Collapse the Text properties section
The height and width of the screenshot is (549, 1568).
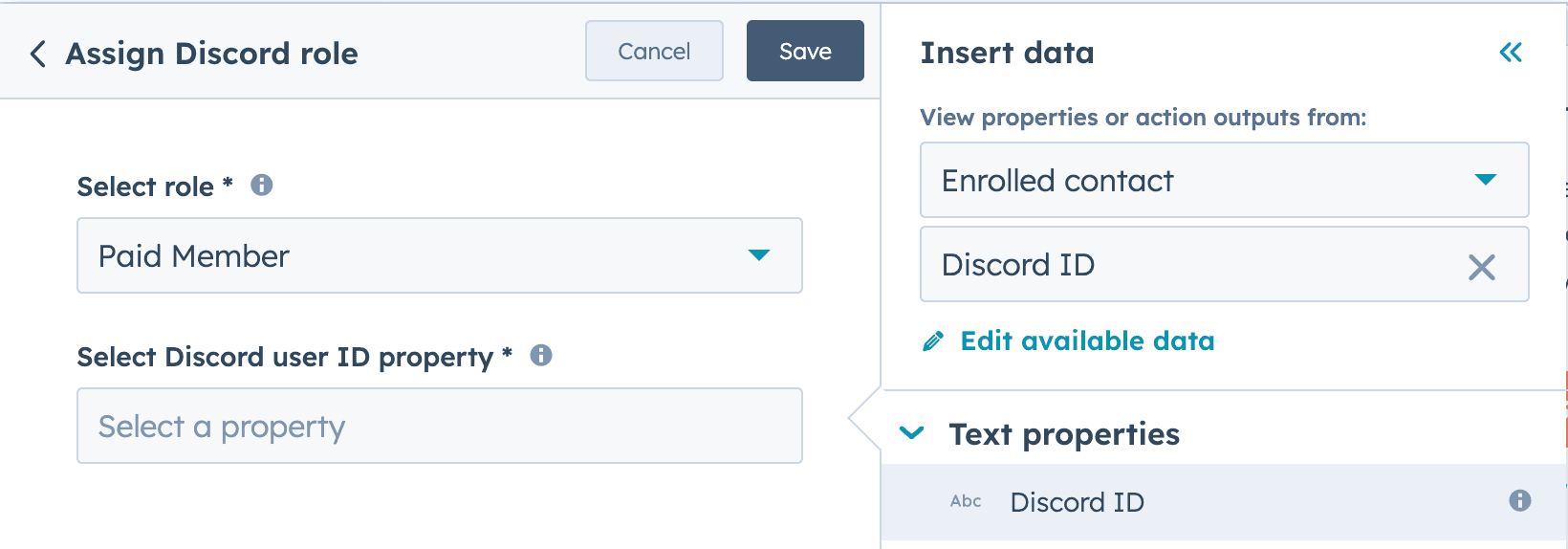(913, 433)
